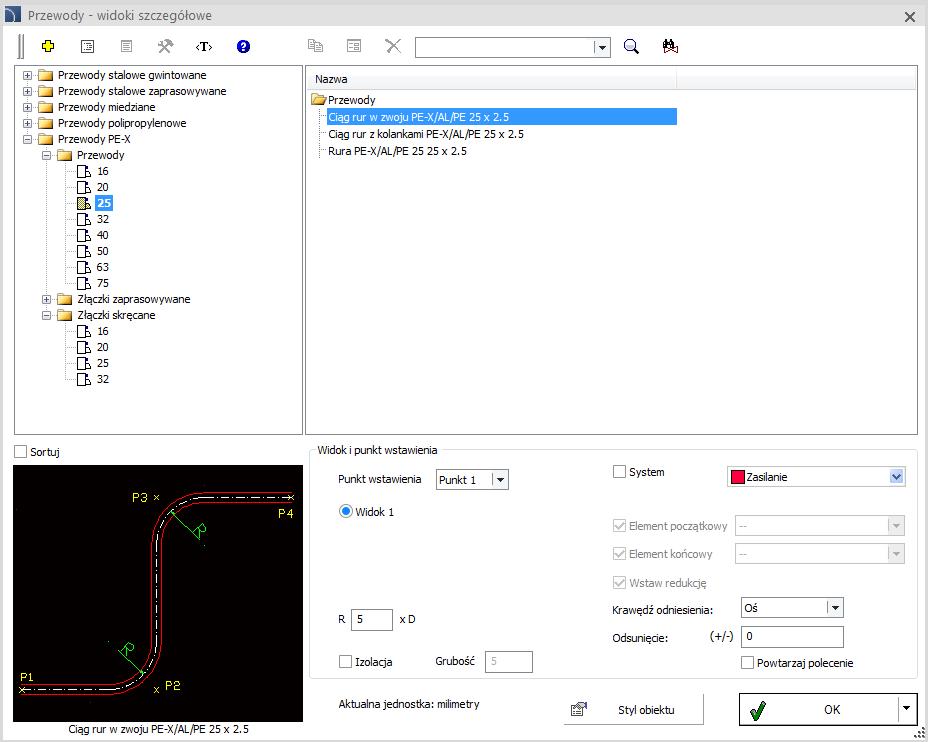Close the Przewody dialog window
Viewport: 928px width, 742px height.
pos(910,17)
